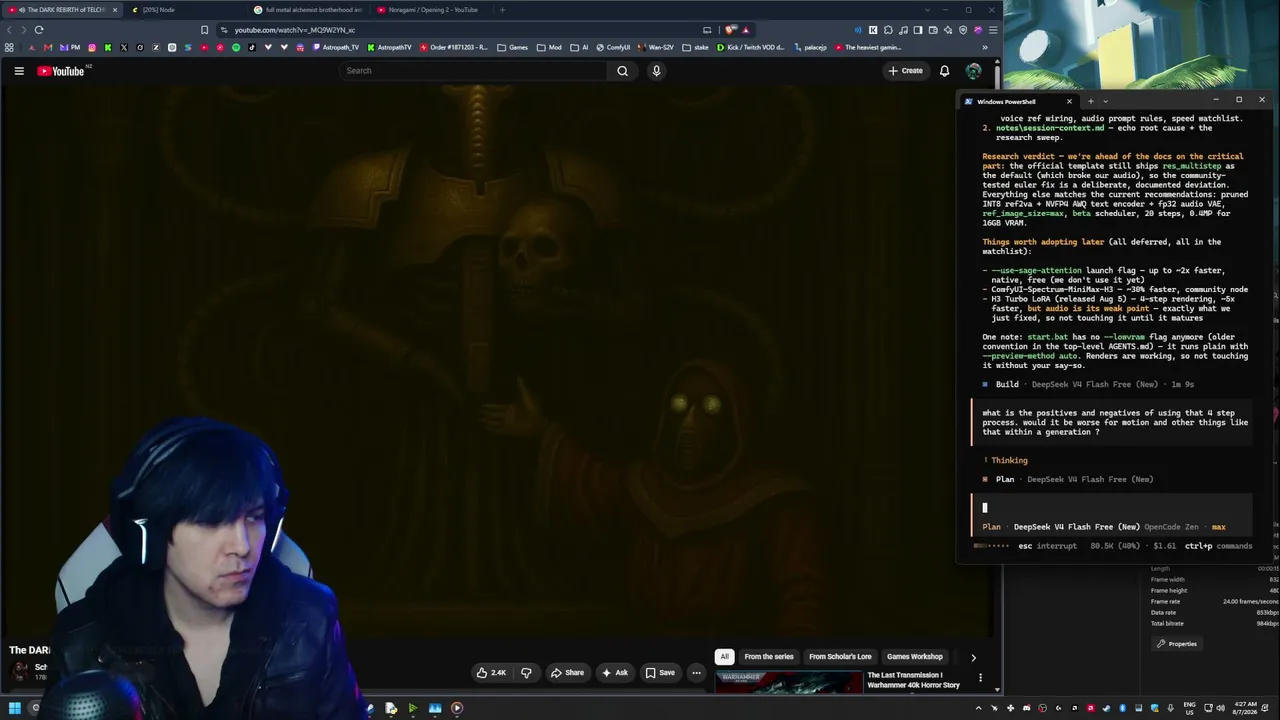Open YouTube notifications bell
This screenshot has height=720, width=1280.
(944, 71)
